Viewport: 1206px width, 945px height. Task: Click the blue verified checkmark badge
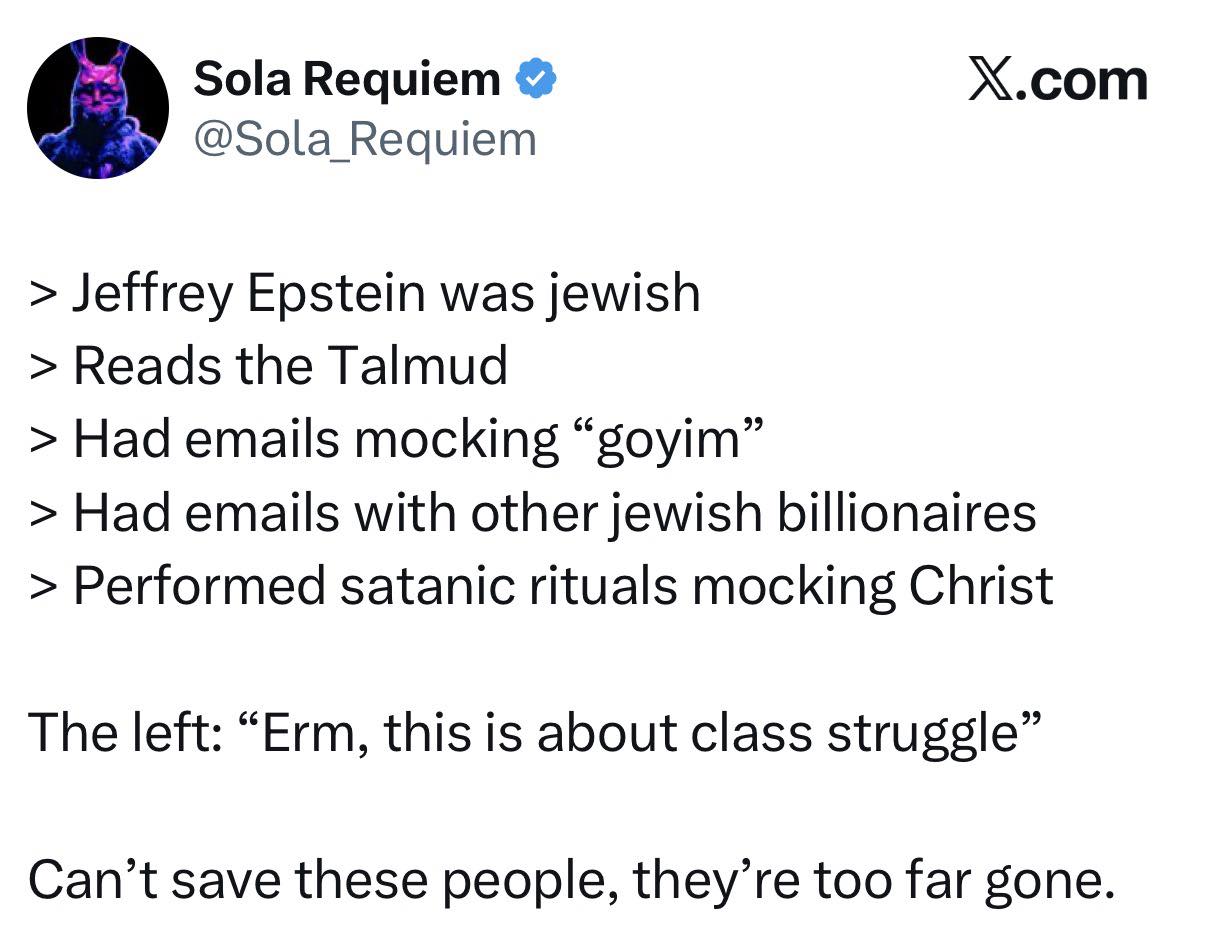pos(535,80)
